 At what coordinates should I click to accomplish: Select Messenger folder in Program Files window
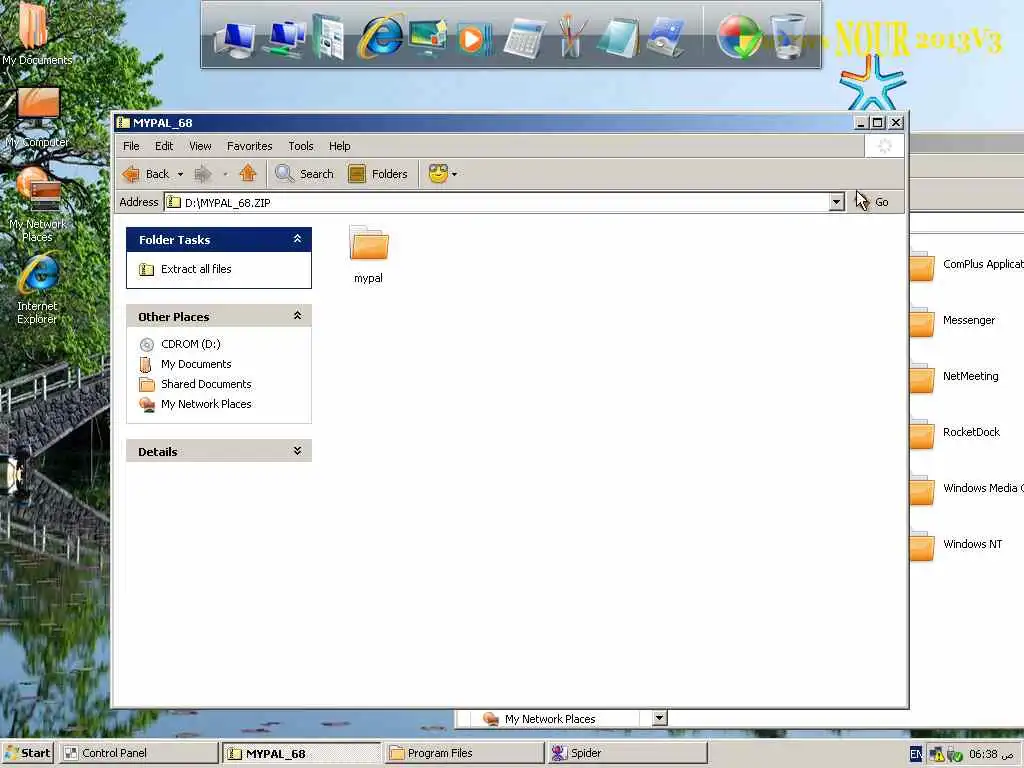[x=953, y=321]
